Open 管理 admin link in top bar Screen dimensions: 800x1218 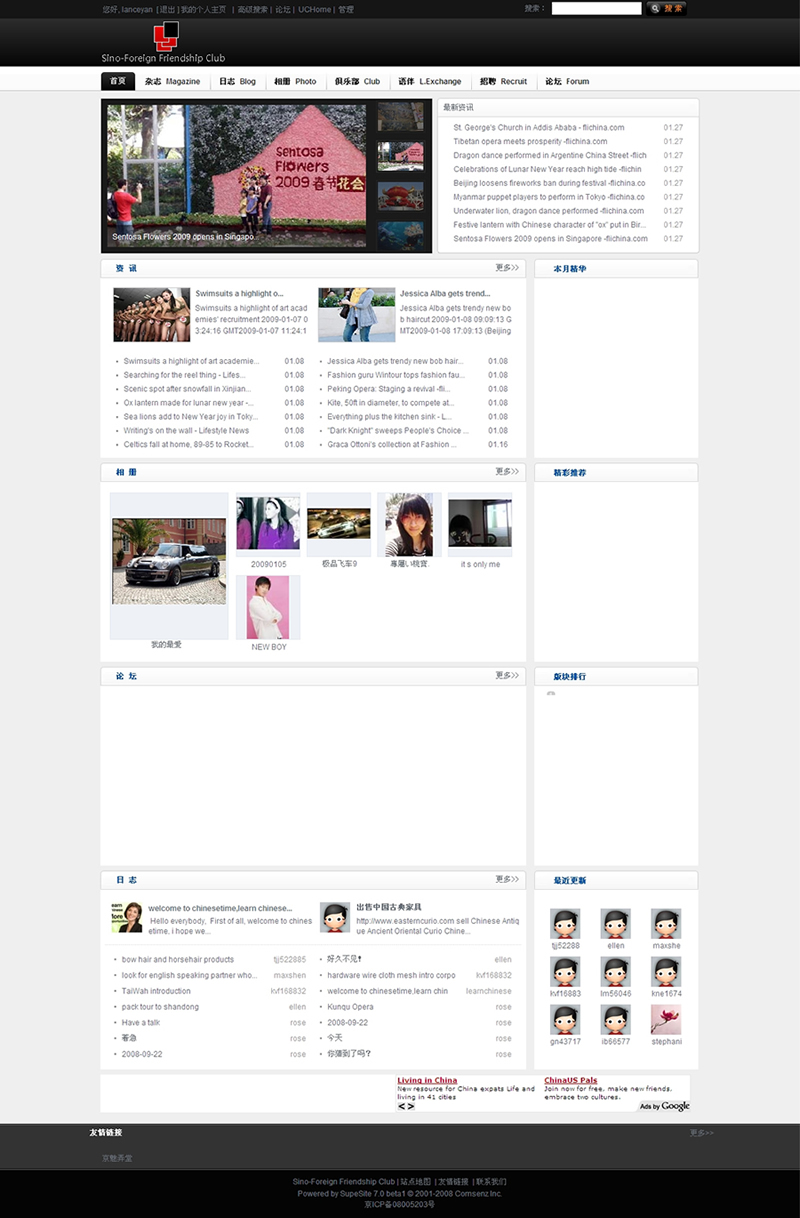pos(346,9)
